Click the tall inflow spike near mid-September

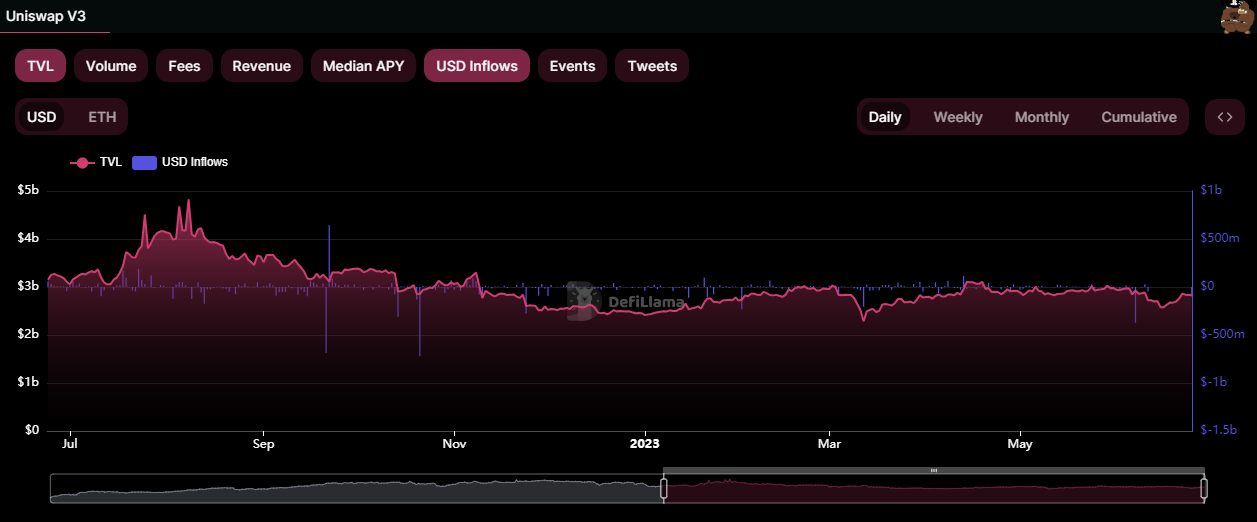(329, 255)
